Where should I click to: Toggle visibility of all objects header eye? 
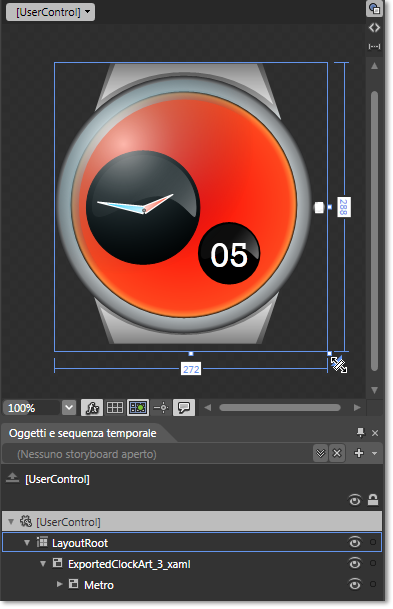[354, 500]
